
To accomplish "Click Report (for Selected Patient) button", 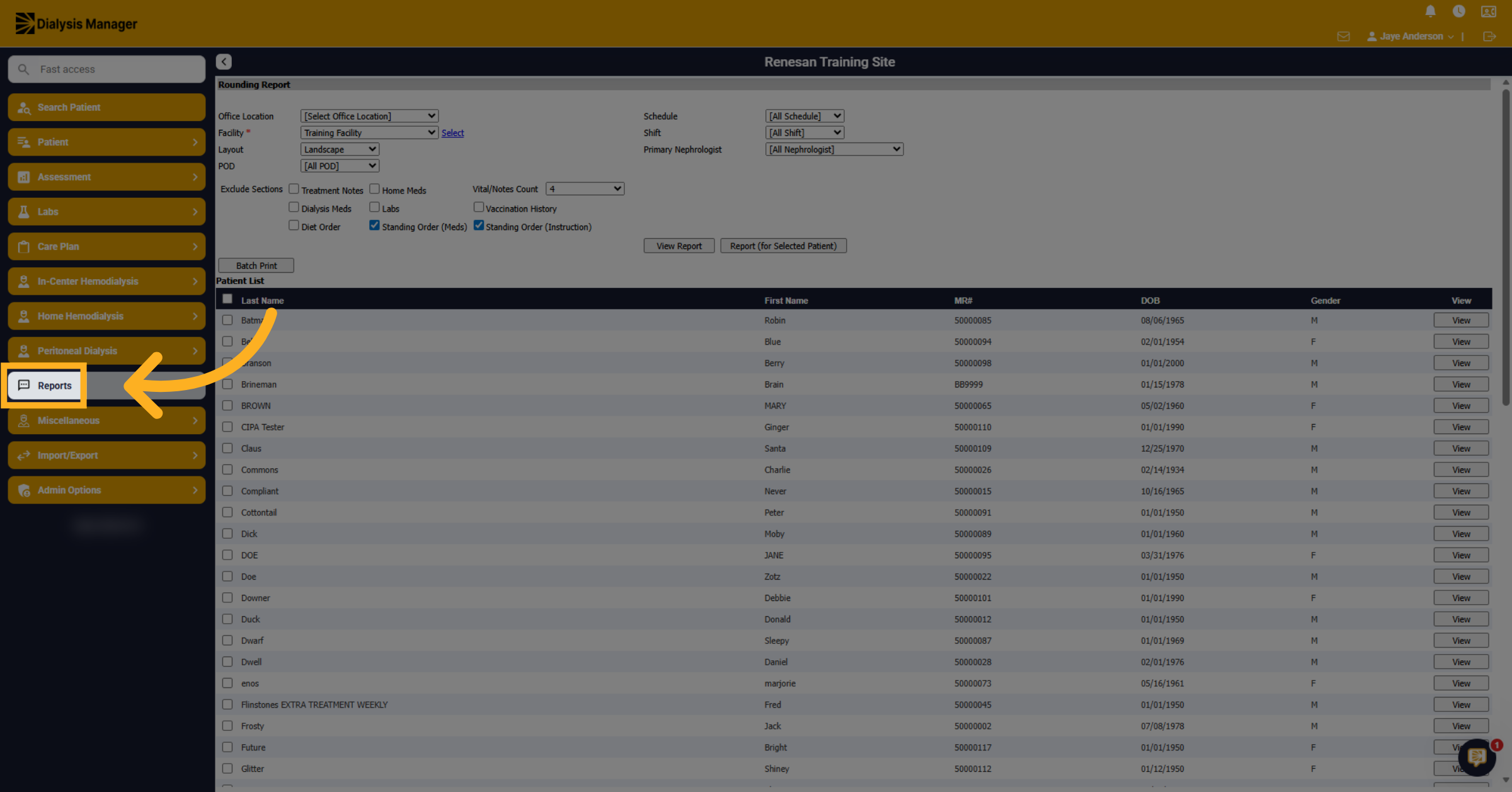I will click(x=783, y=246).
